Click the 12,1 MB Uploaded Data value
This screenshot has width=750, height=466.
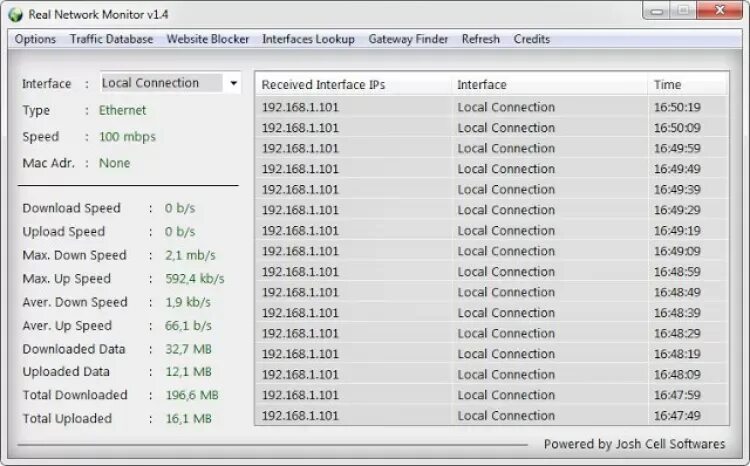pyautogui.click(x=188, y=372)
